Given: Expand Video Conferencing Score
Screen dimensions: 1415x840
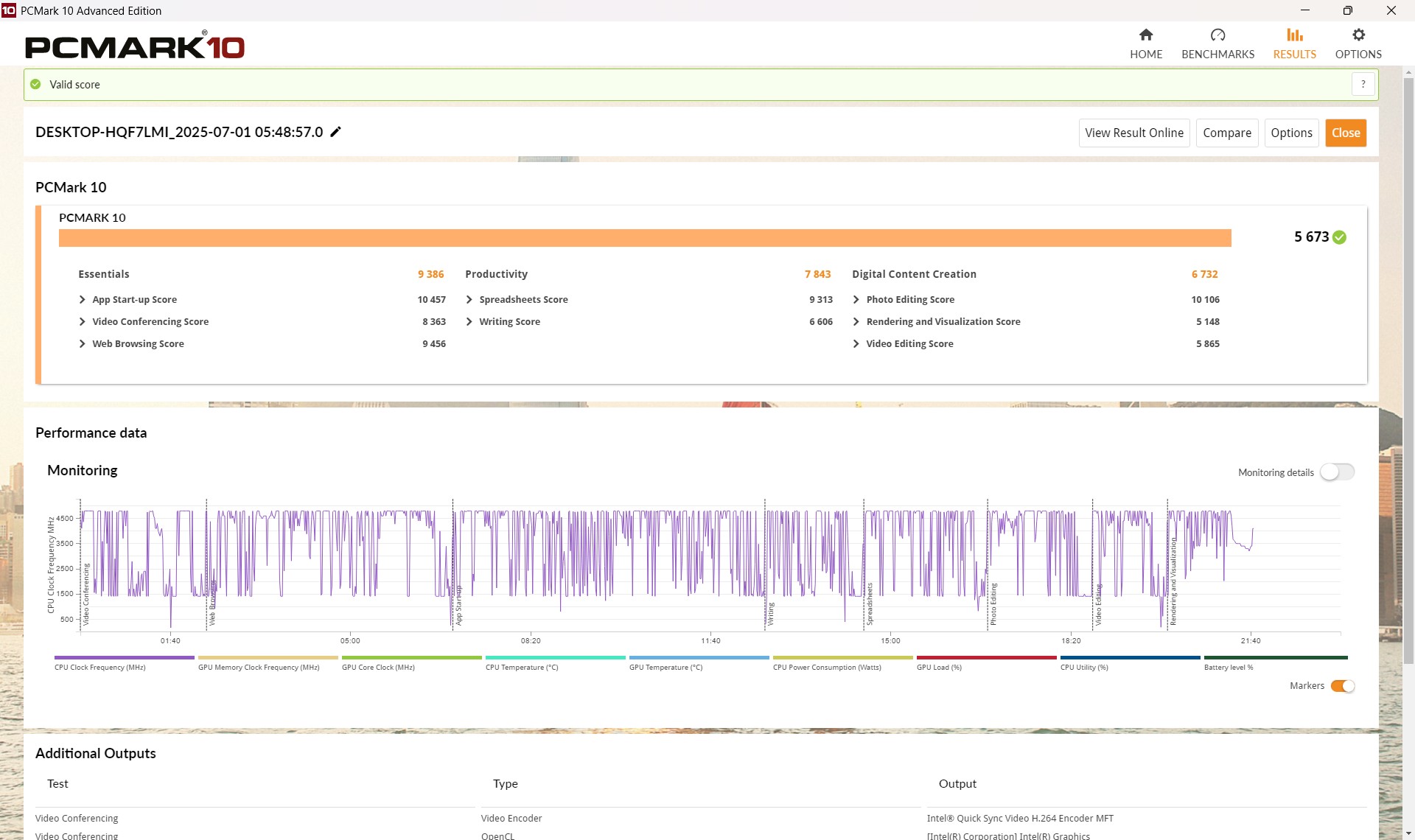Looking at the screenshot, I should [x=82, y=322].
